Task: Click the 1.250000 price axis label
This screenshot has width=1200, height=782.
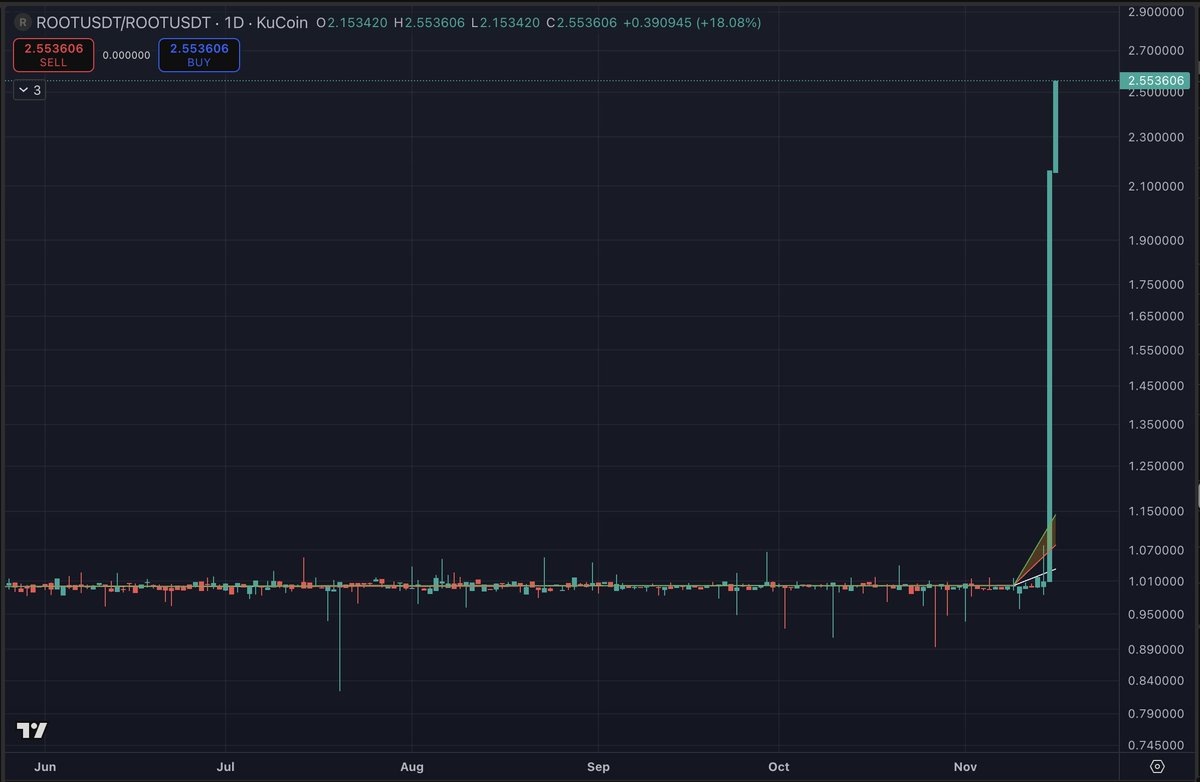Action: tap(1156, 467)
